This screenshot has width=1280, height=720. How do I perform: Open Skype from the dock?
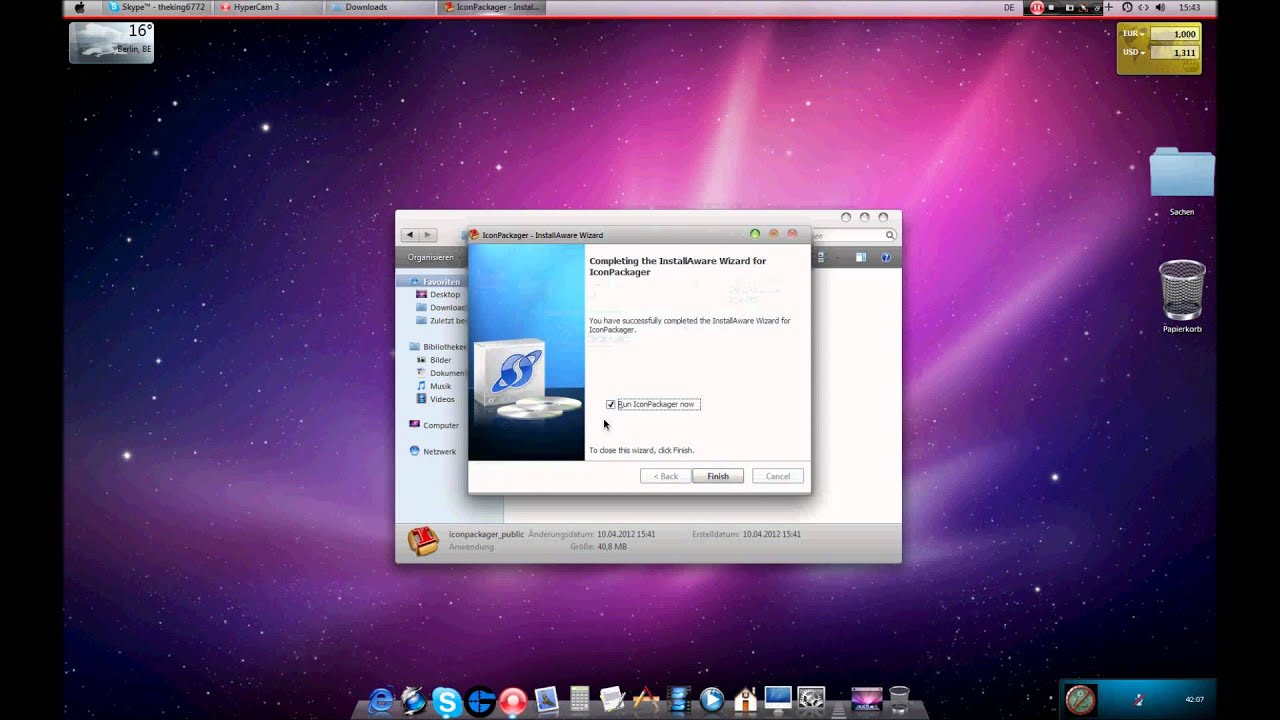coord(447,702)
